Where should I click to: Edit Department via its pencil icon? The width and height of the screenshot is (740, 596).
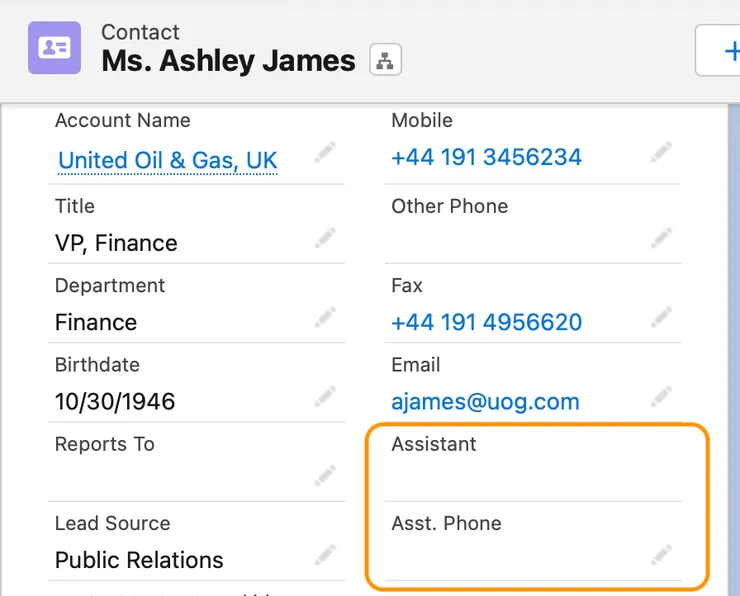[x=325, y=317]
